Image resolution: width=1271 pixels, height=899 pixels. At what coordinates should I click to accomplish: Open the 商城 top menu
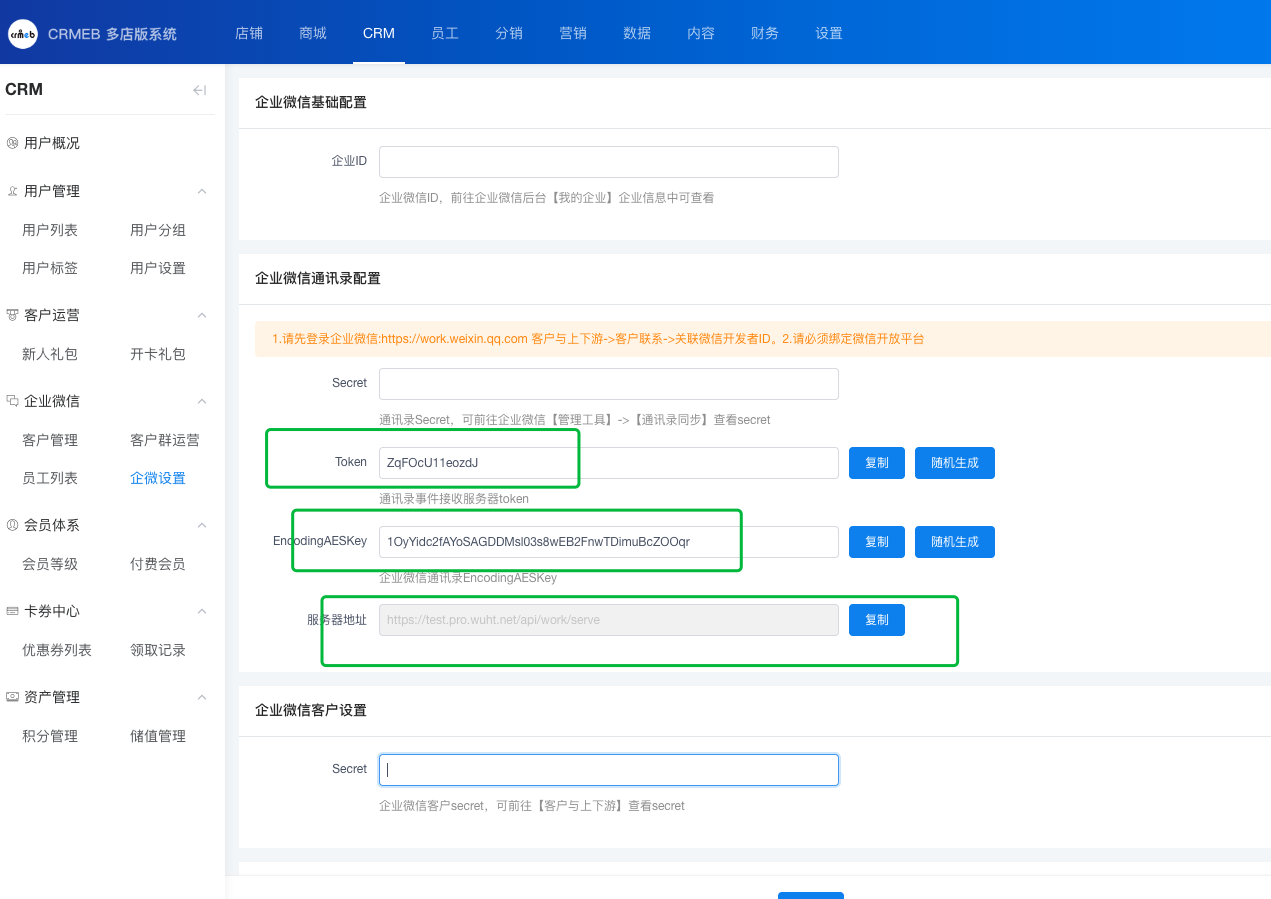pyautogui.click(x=313, y=33)
